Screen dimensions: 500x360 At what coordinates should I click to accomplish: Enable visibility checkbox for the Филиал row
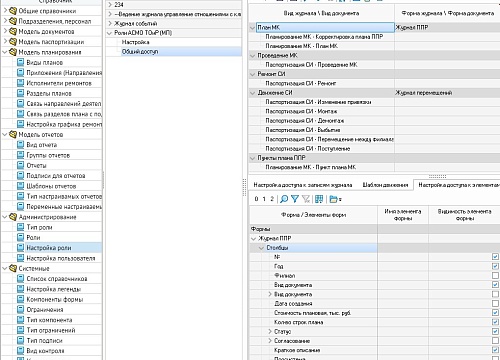point(495,275)
